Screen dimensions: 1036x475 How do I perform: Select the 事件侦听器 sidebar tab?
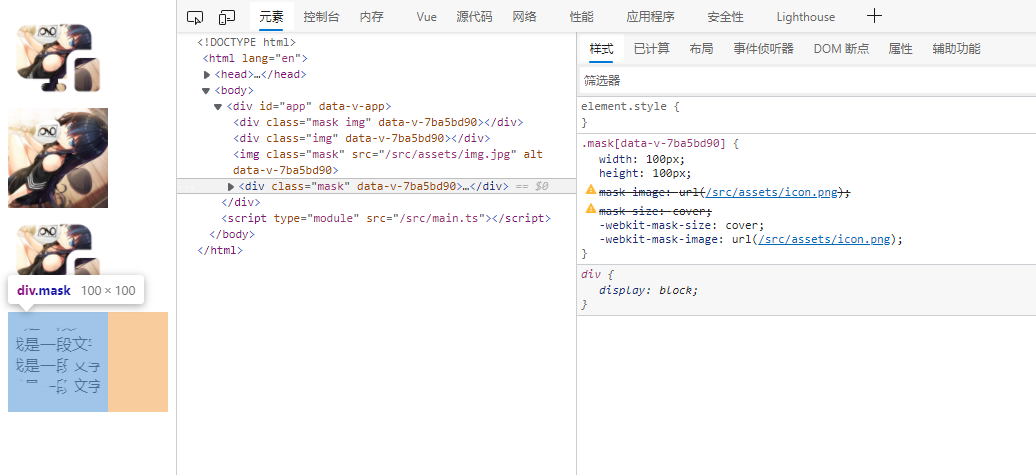point(763,49)
